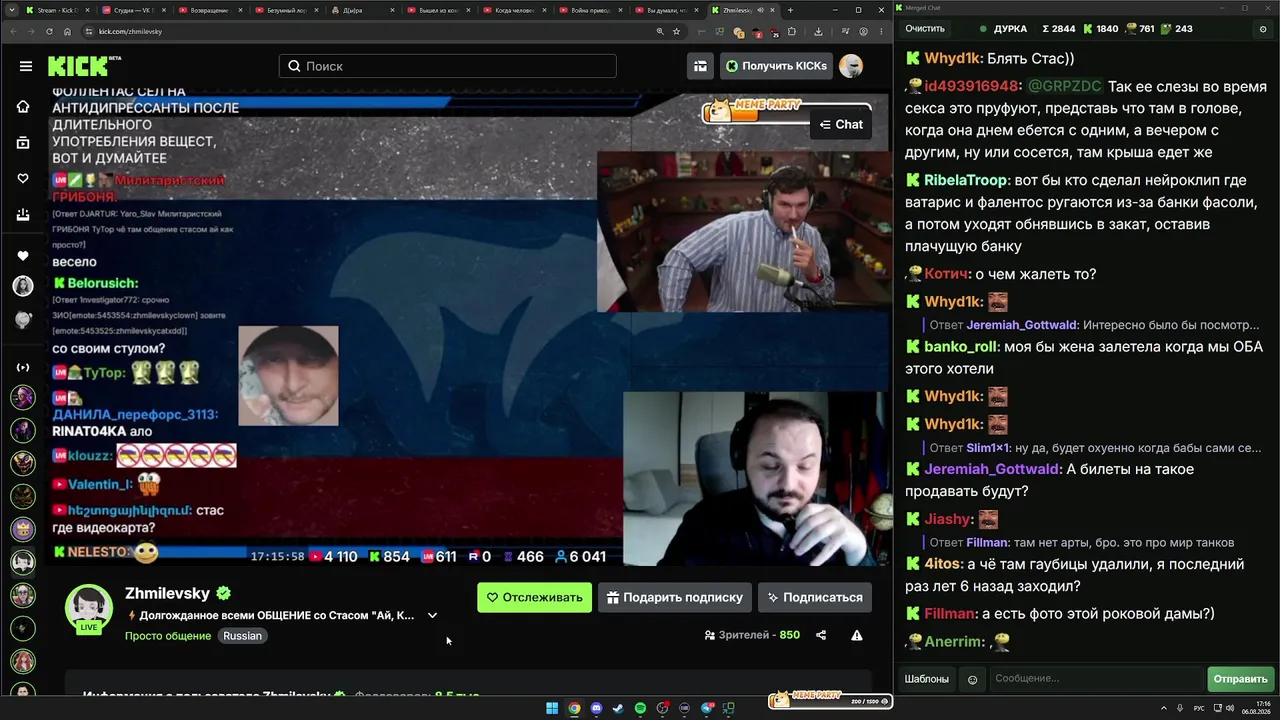Report the stream via the warning icon
The image size is (1280, 720).
coord(857,635)
